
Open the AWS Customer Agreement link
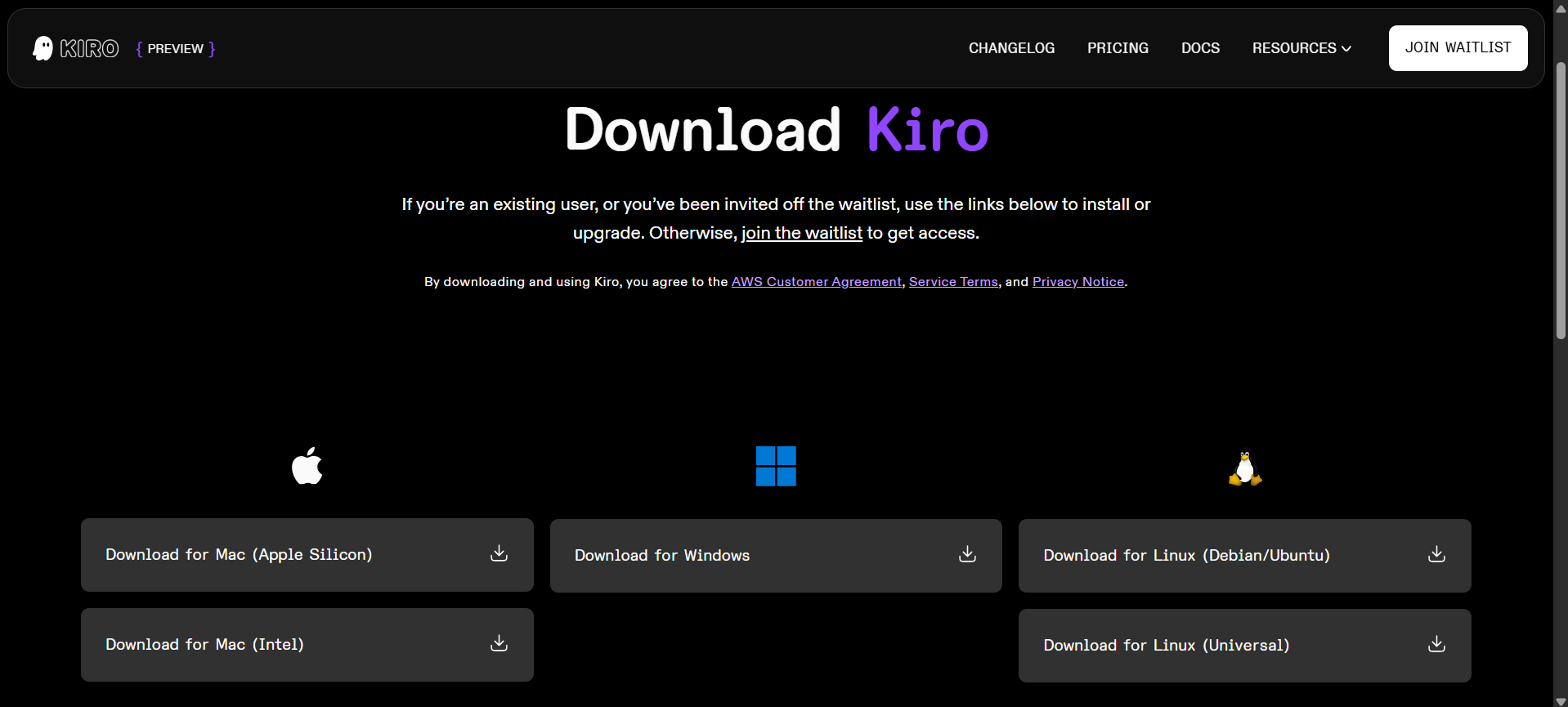816,282
